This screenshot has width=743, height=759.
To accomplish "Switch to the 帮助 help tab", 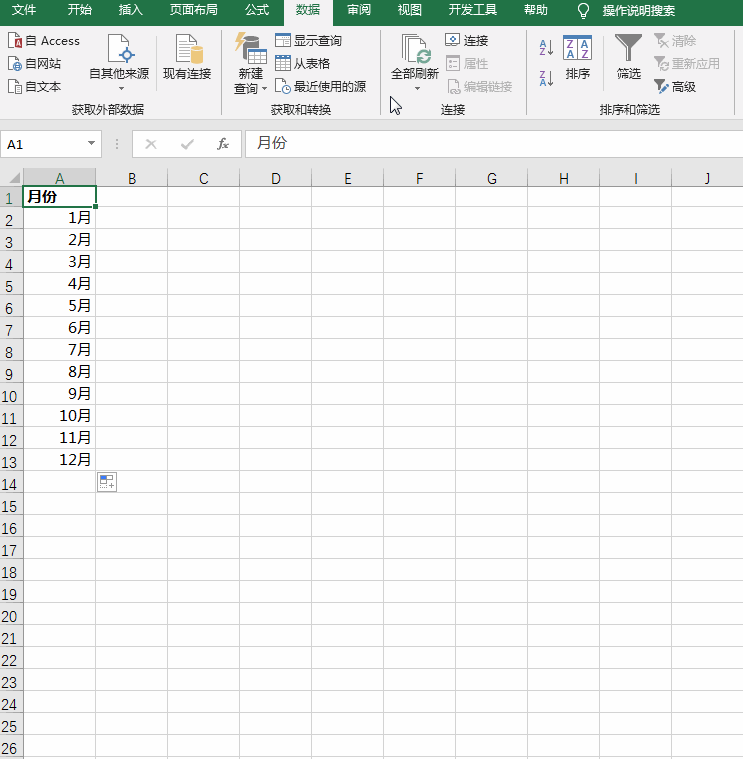I will pos(536,10).
